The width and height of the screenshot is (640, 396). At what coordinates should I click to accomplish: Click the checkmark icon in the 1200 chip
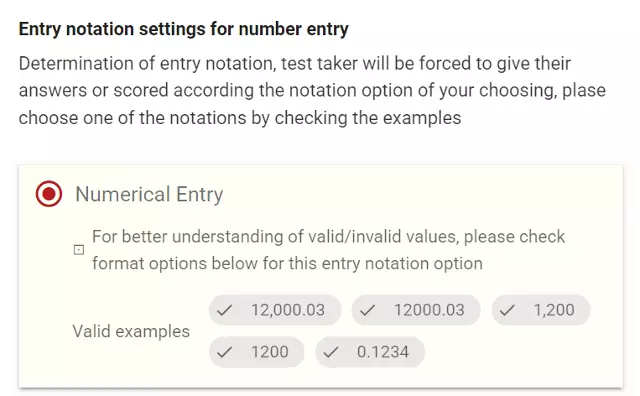tap(224, 352)
